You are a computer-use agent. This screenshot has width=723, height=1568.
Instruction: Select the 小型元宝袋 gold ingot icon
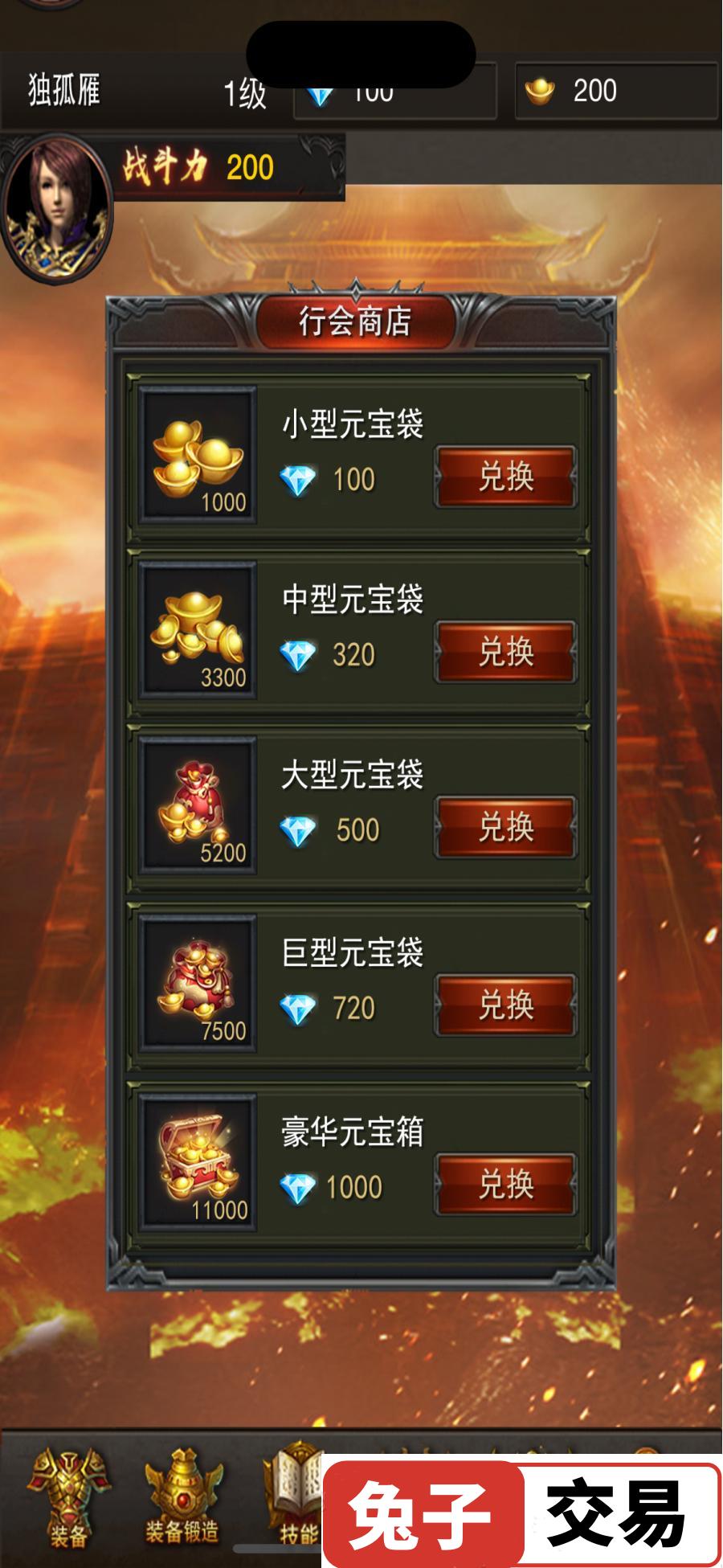[198, 455]
